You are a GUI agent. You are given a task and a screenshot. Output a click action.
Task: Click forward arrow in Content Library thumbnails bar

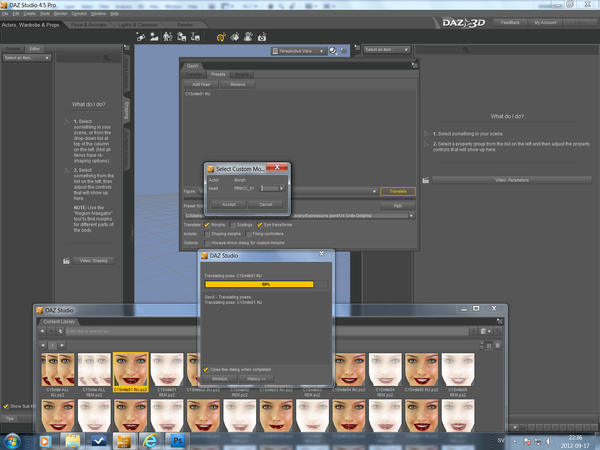click(62, 345)
